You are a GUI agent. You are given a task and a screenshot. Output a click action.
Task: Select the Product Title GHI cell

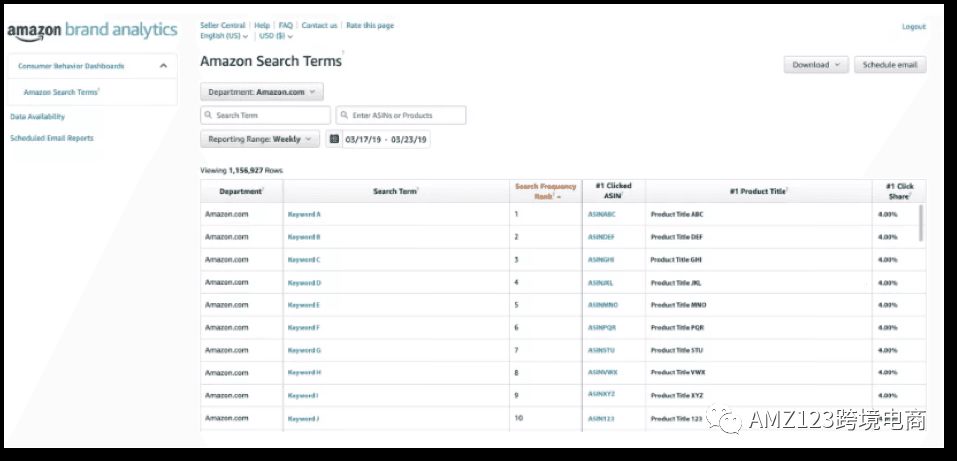[x=759, y=260]
